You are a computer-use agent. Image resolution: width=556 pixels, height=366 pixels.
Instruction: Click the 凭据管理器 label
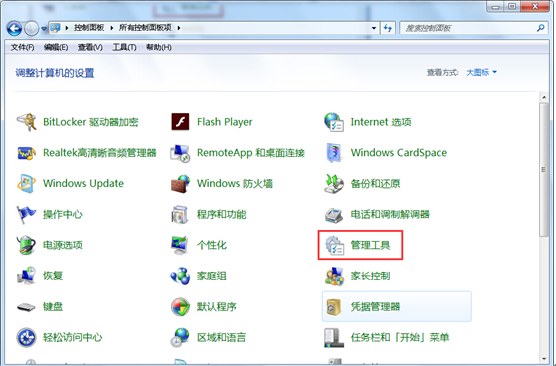pos(376,307)
